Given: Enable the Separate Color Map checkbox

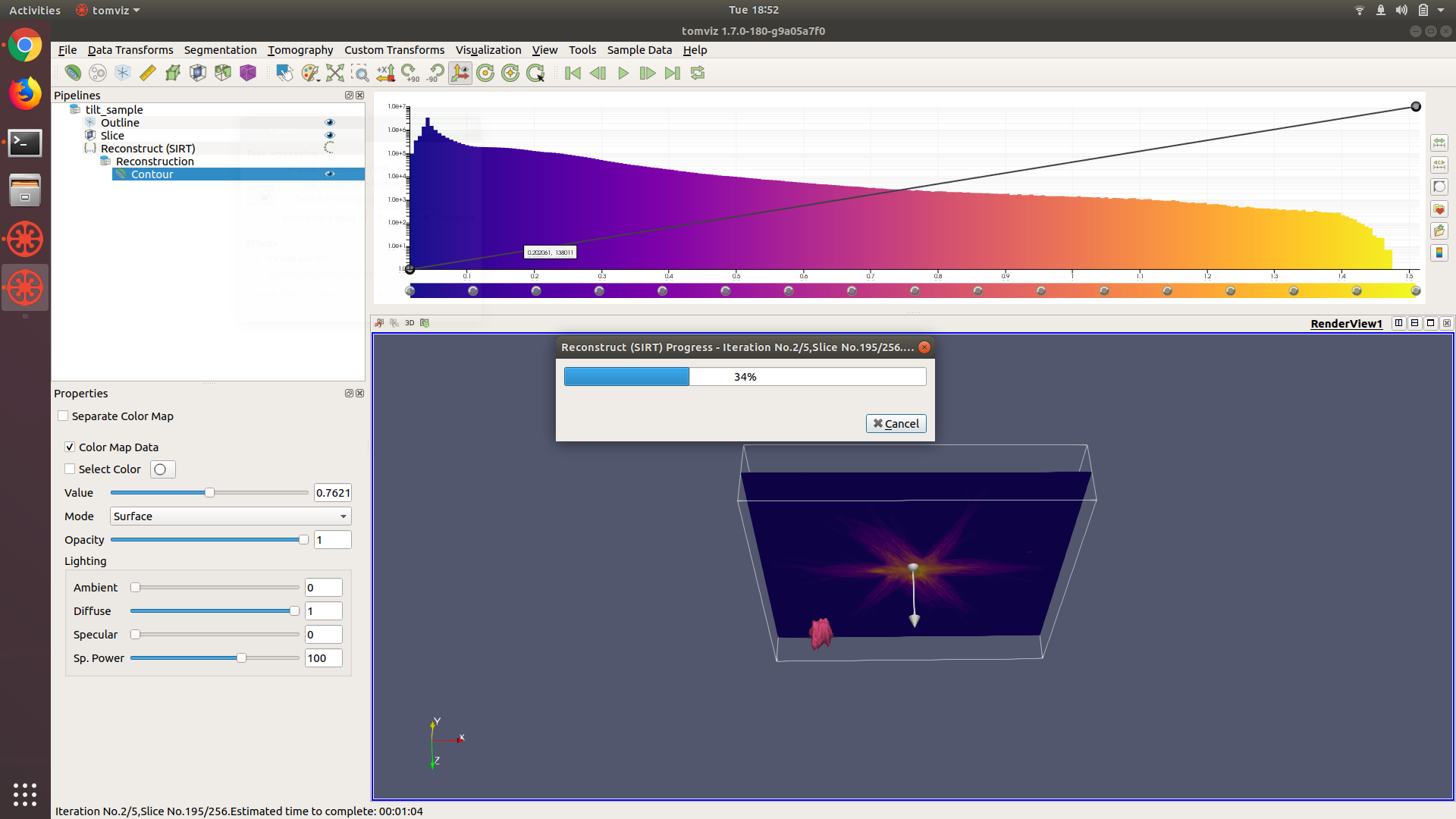Looking at the screenshot, I should [x=63, y=416].
